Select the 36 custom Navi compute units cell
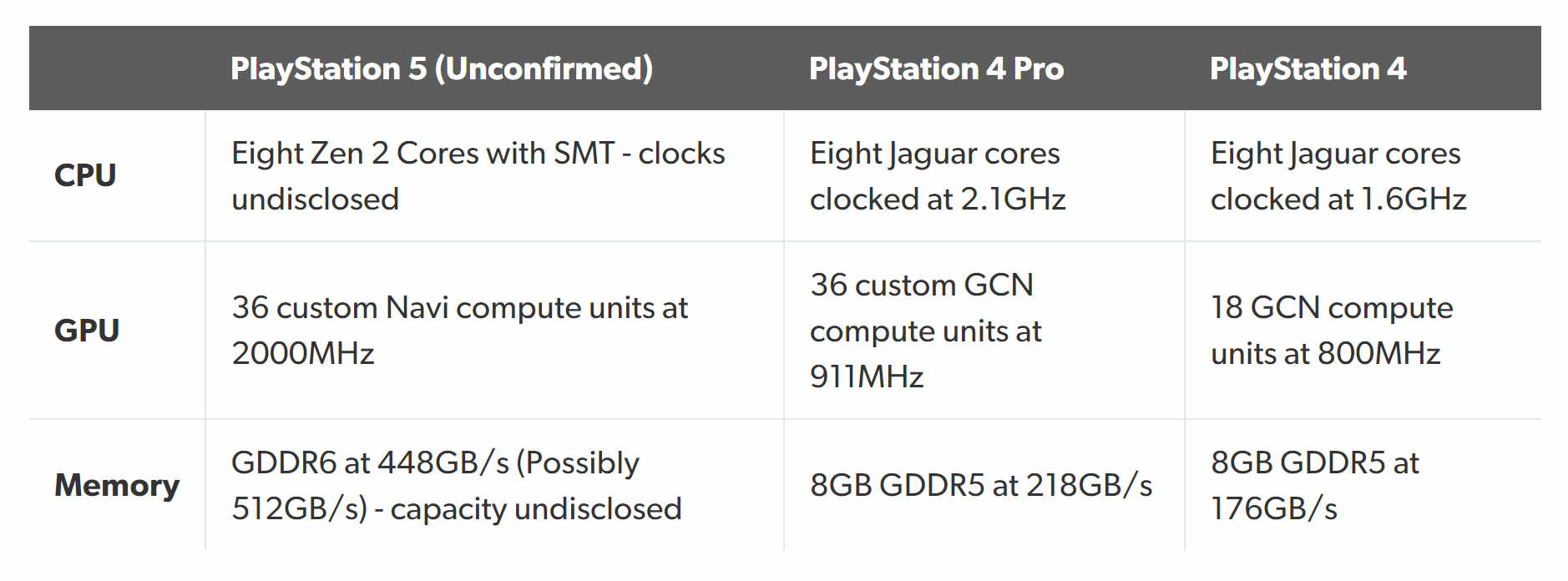The width and height of the screenshot is (1568, 581). pyautogui.click(x=459, y=308)
